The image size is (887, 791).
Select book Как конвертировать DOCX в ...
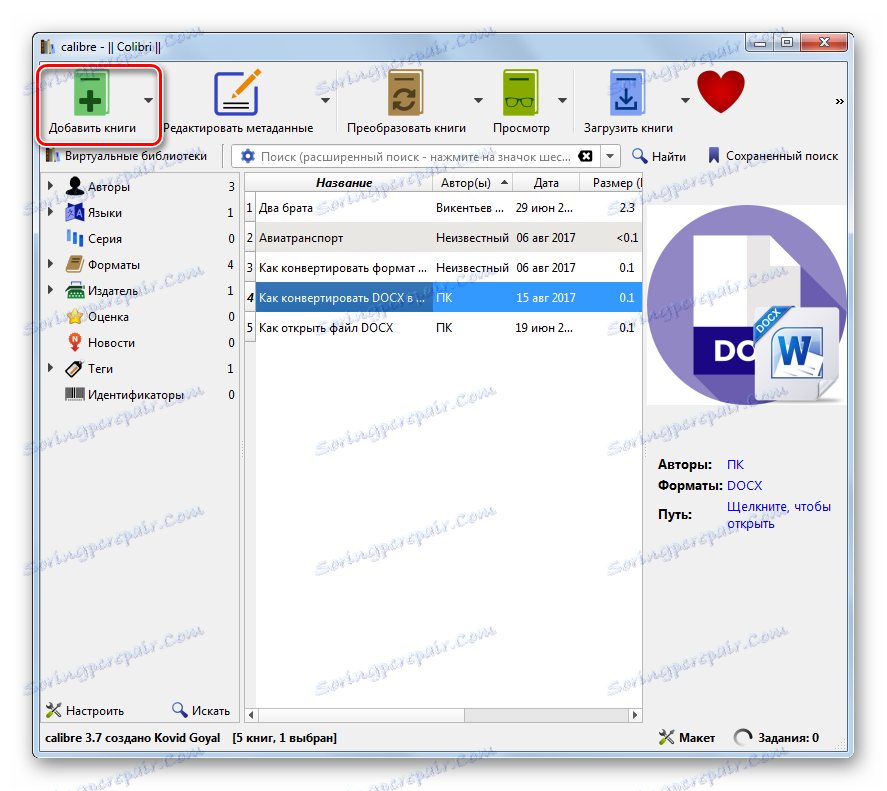tap(444, 298)
